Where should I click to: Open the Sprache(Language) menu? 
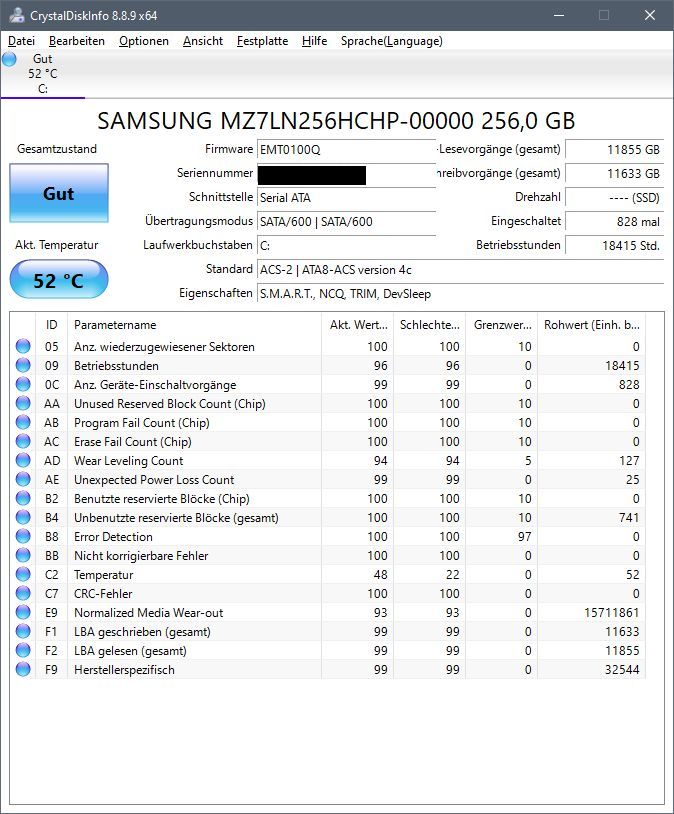pos(392,41)
